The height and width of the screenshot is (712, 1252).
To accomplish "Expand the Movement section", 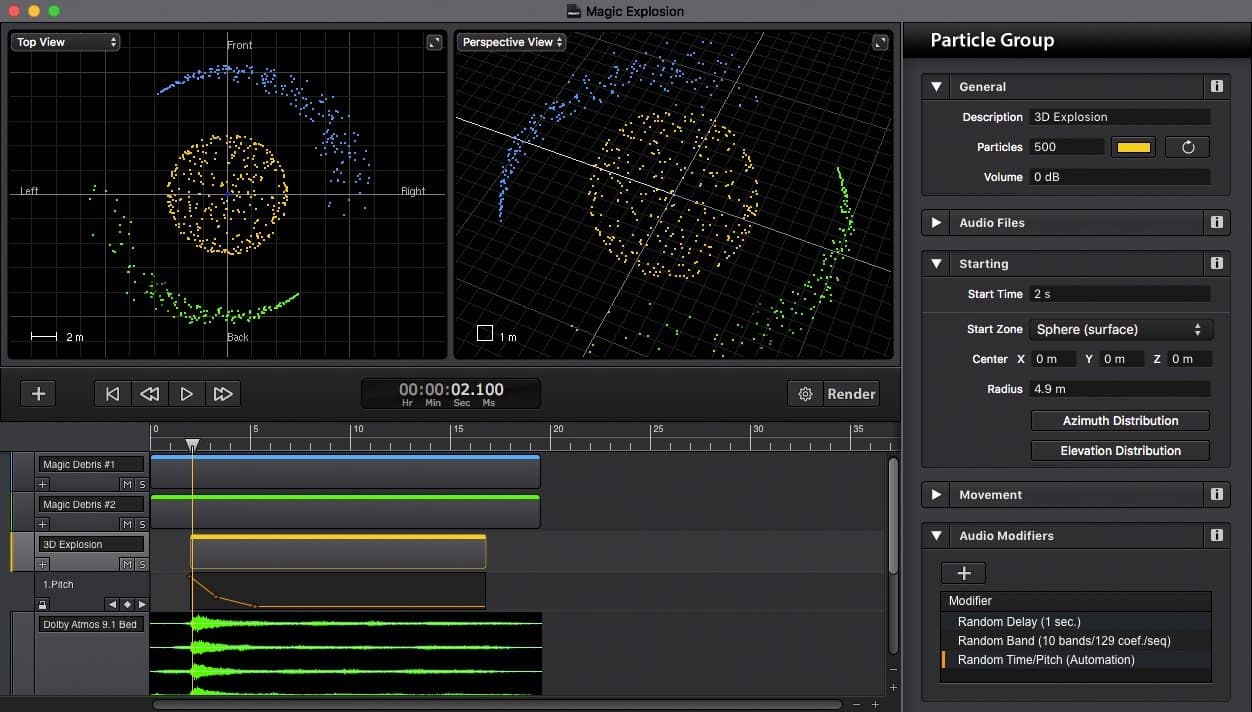I will 936,495.
